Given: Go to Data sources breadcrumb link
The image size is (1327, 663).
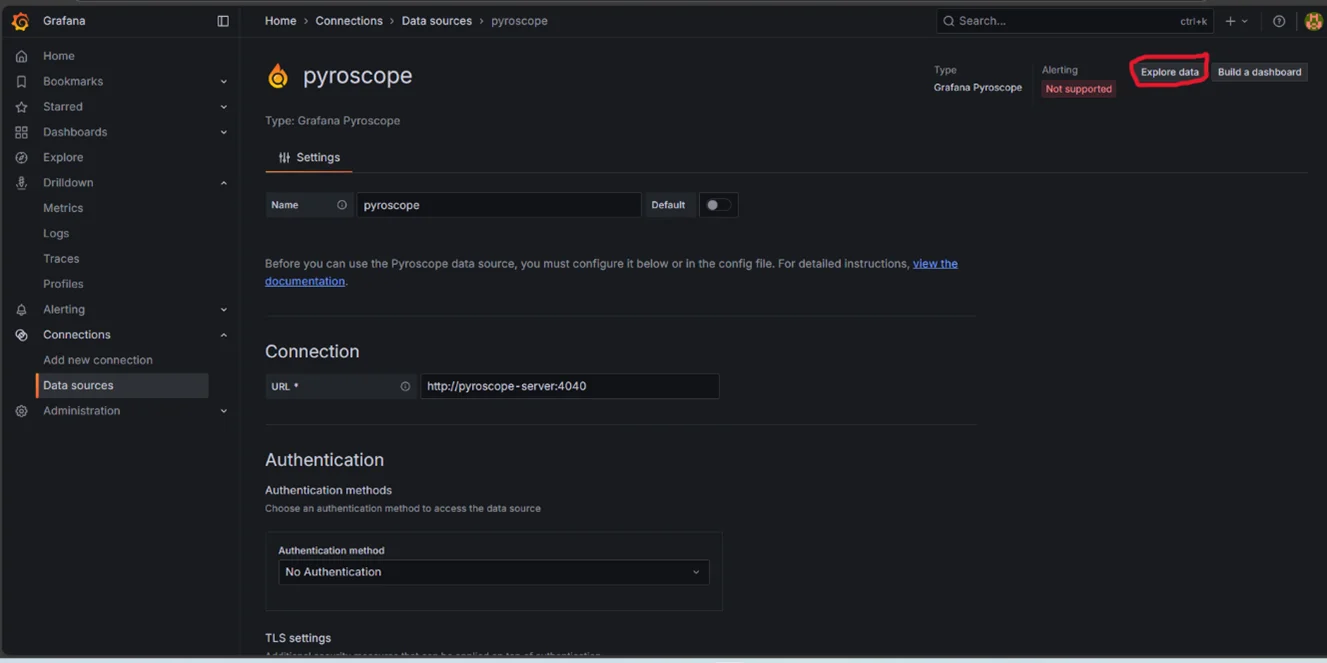Looking at the screenshot, I should (x=437, y=21).
